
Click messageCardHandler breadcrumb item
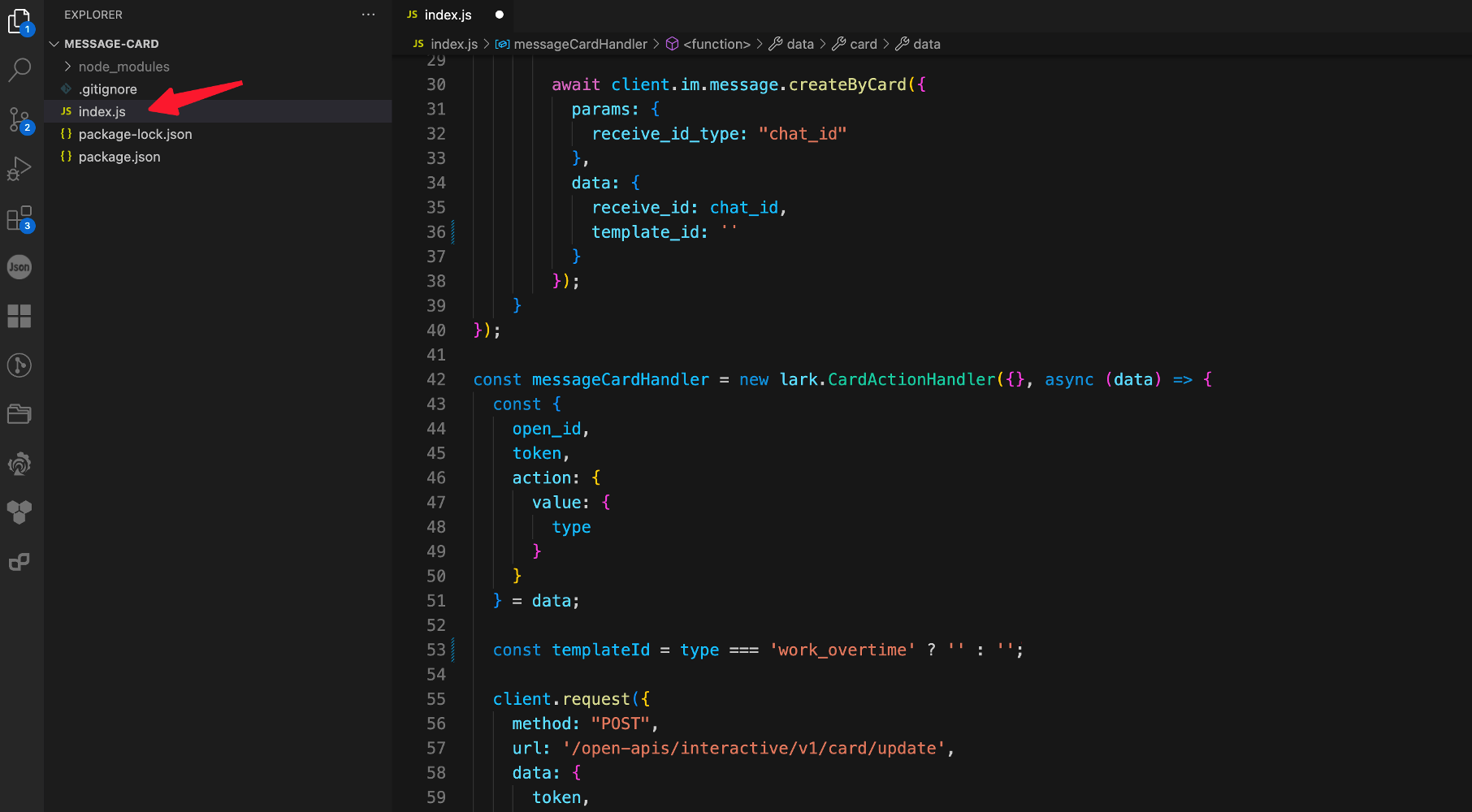(x=580, y=44)
